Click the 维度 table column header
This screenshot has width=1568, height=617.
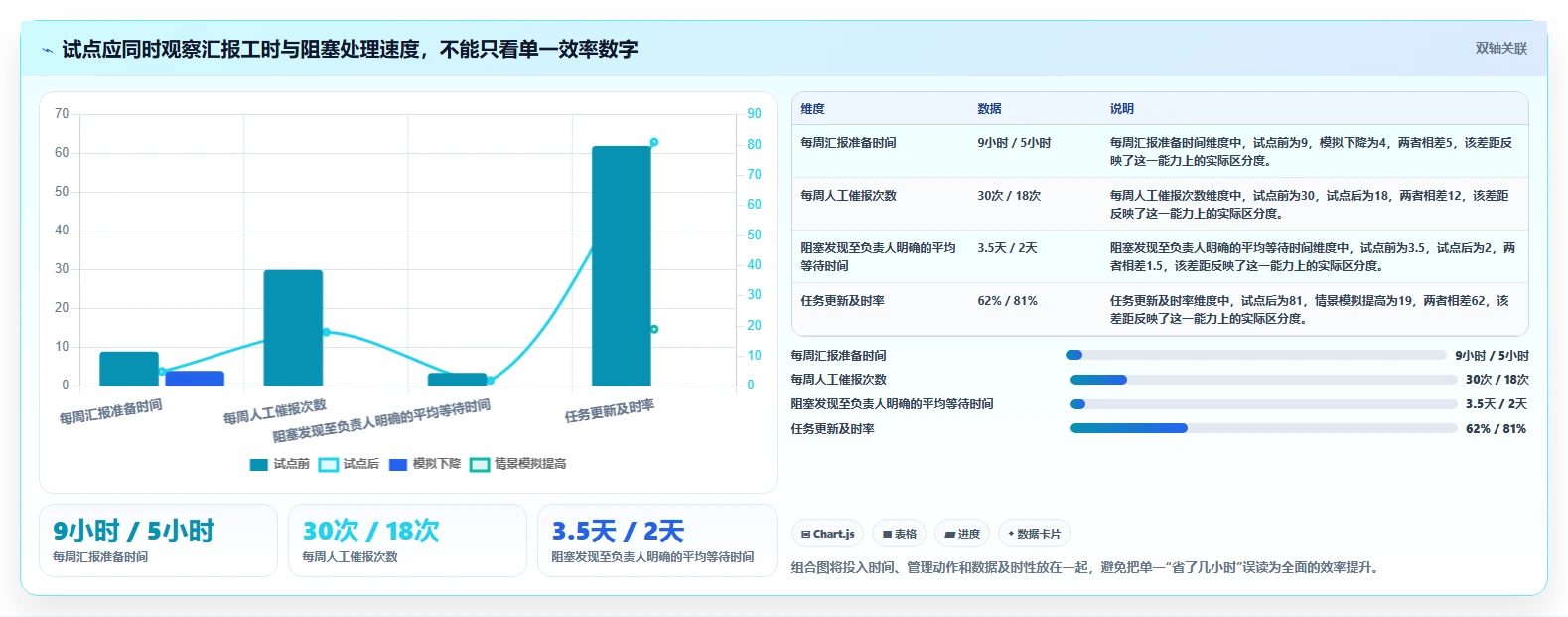tap(813, 109)
